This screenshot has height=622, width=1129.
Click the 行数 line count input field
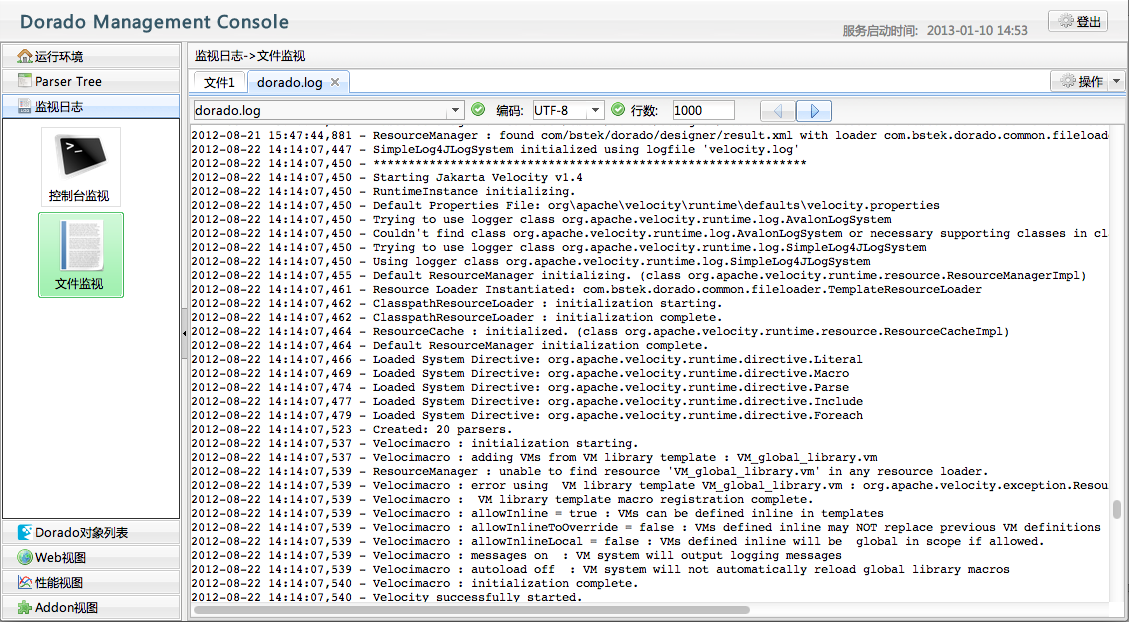coord(703,111)
